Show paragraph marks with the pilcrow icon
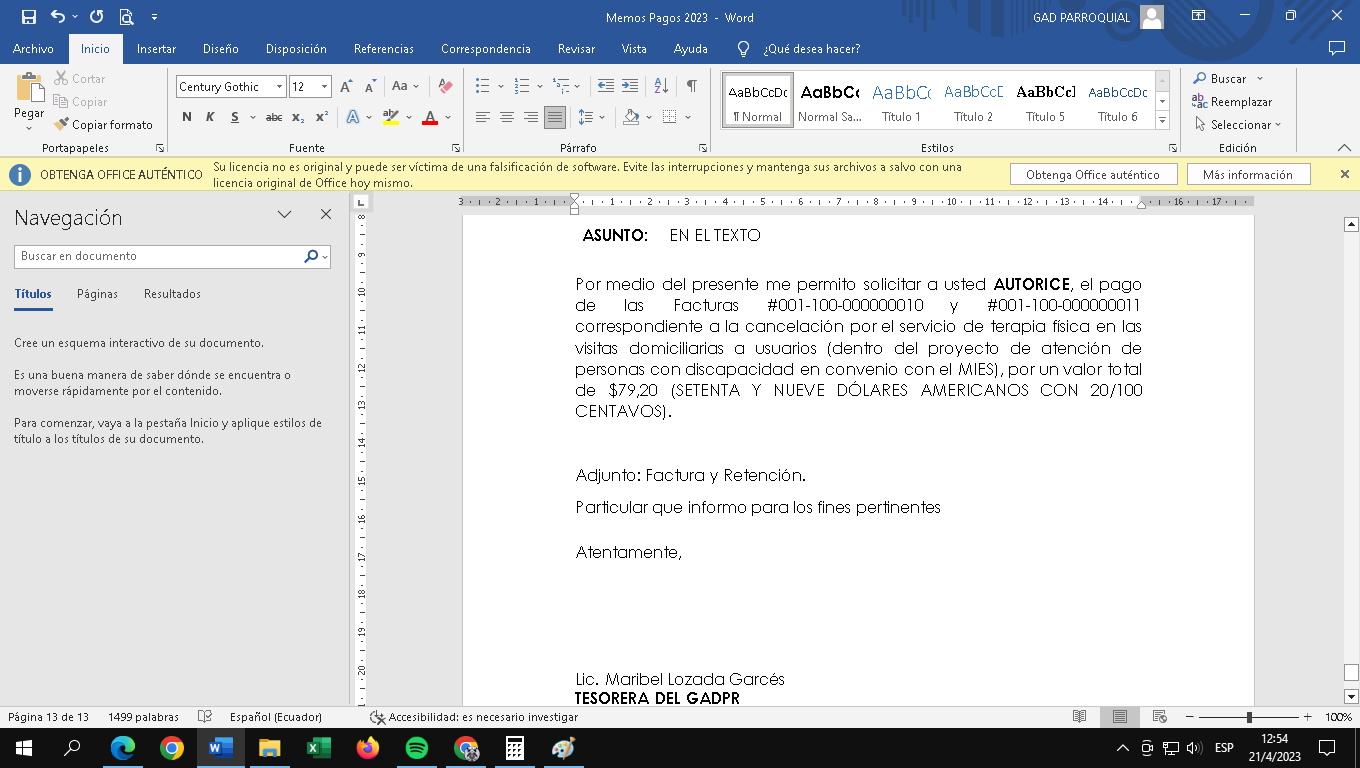This screenshot has height=768, width=1360. pos(691,86)
